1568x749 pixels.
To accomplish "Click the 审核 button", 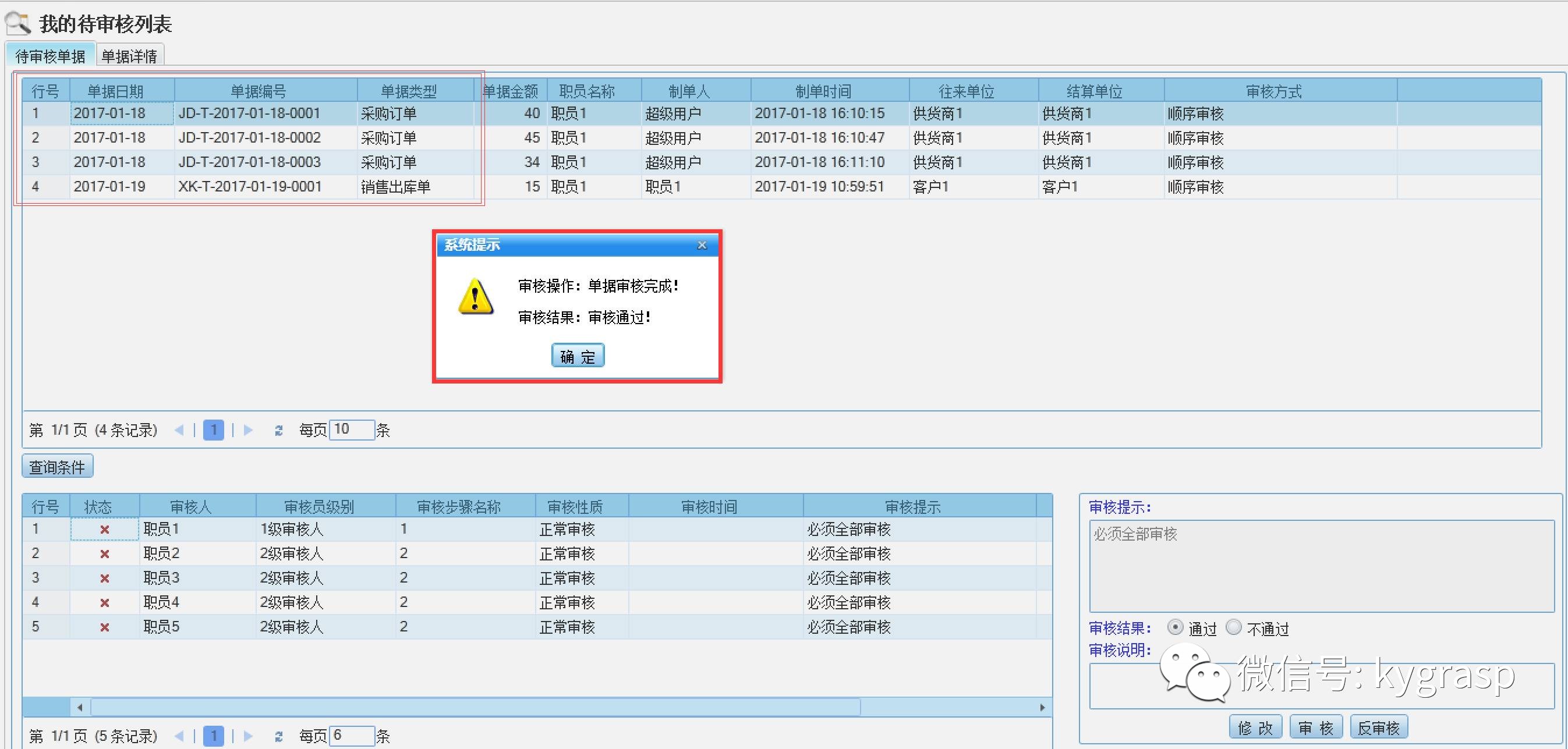I will pyautogui.click(x=1316, y=727).
